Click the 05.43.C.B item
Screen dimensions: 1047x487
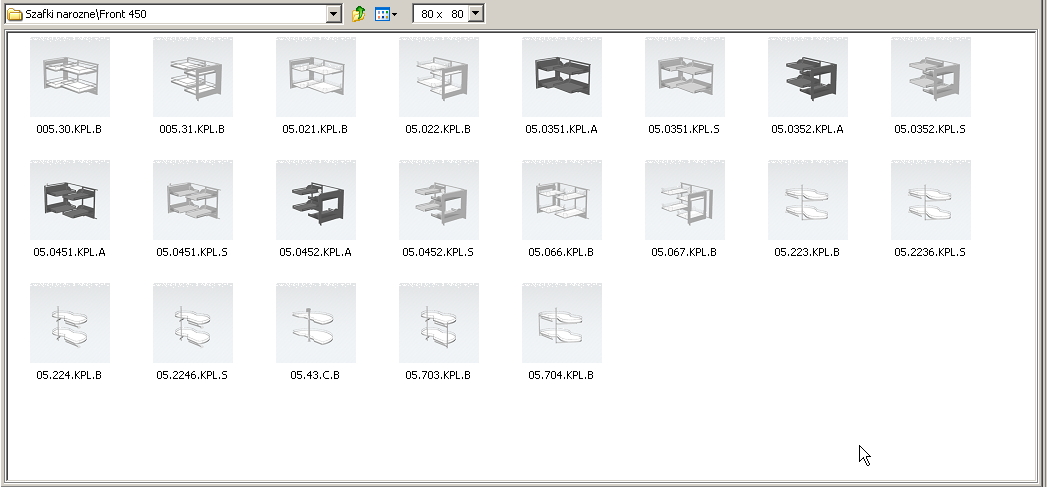pos(315,323)
